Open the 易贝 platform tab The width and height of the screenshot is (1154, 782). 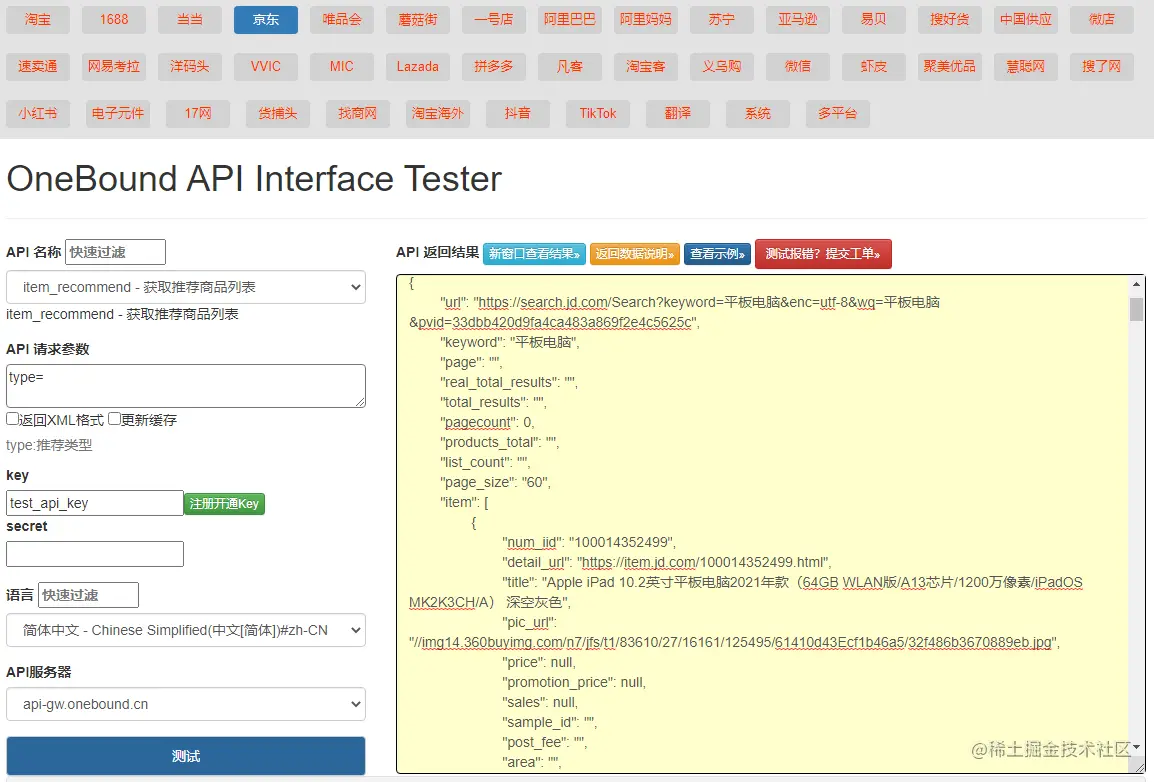(874, 20)
